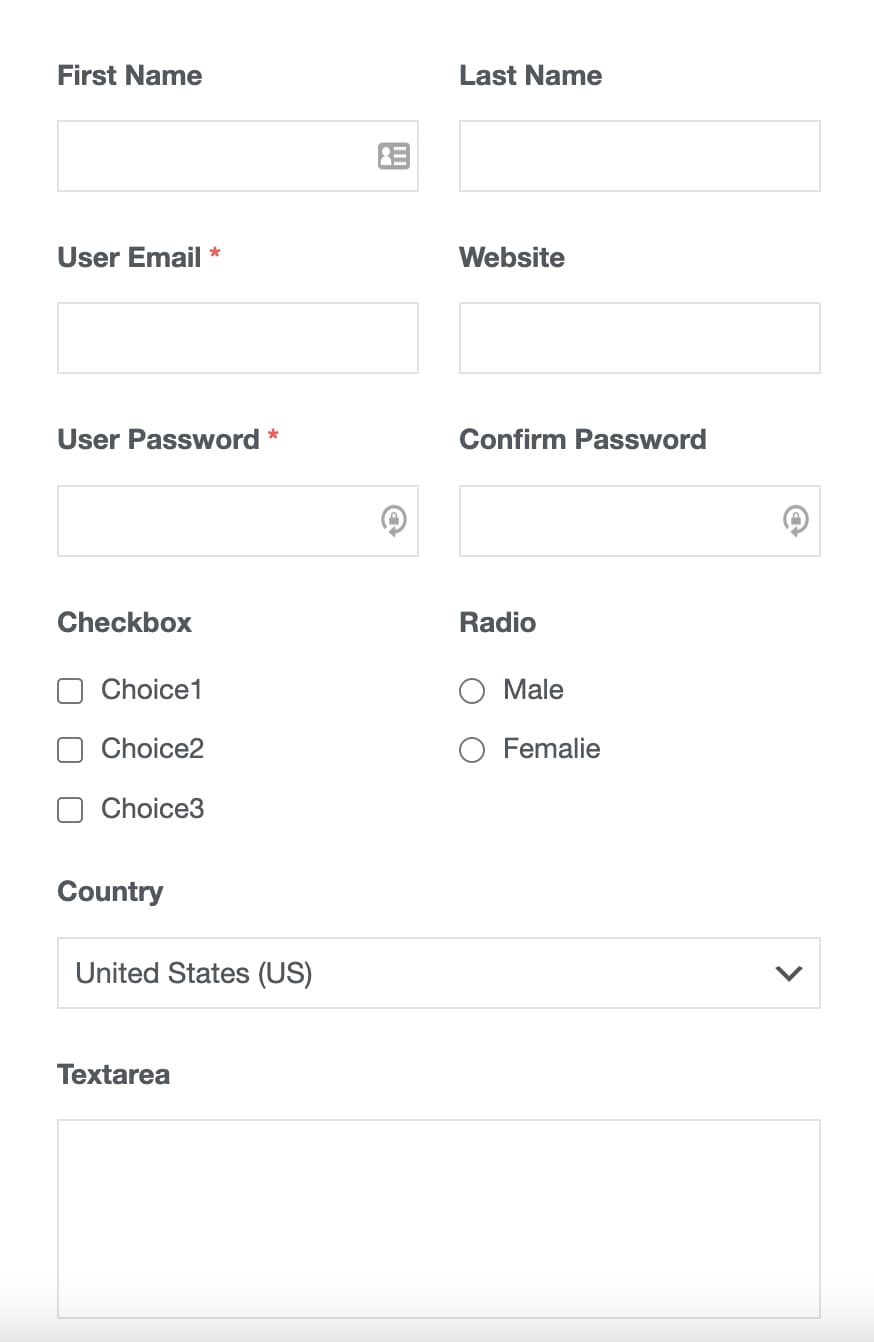
Task: Click the Choice2 label text
Action: (153, 749)
